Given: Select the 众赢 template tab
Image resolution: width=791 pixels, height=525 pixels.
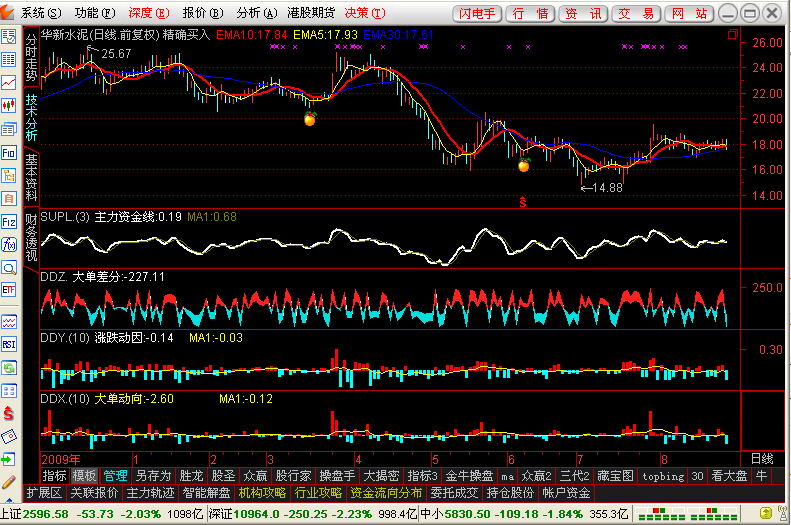Looking at the screenshot, I should point(255,476).
